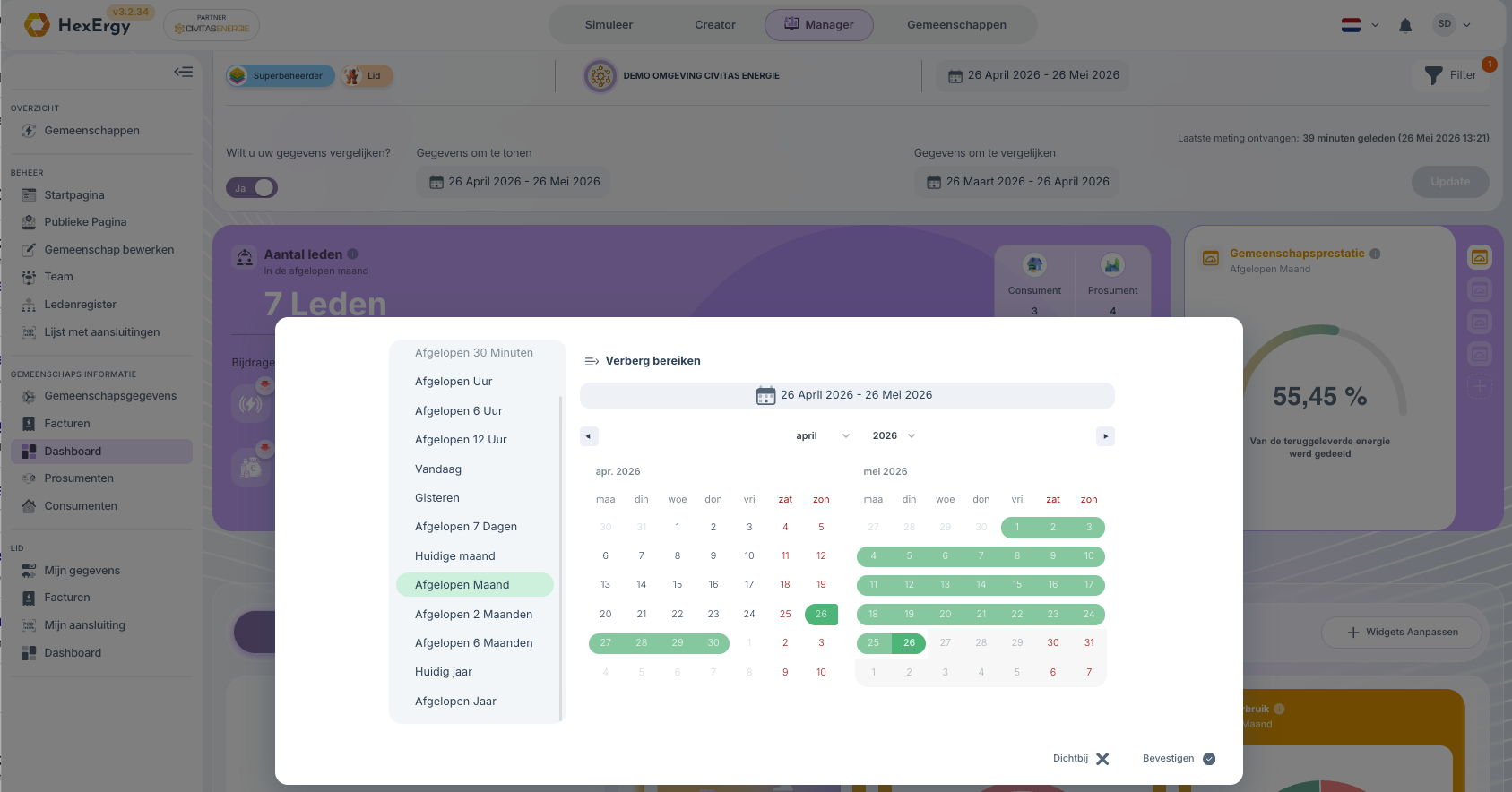The height and width of the screenshot is (792, 1512).
Task: Click Bevestigen to confirm range
Action: (1179, 759)
